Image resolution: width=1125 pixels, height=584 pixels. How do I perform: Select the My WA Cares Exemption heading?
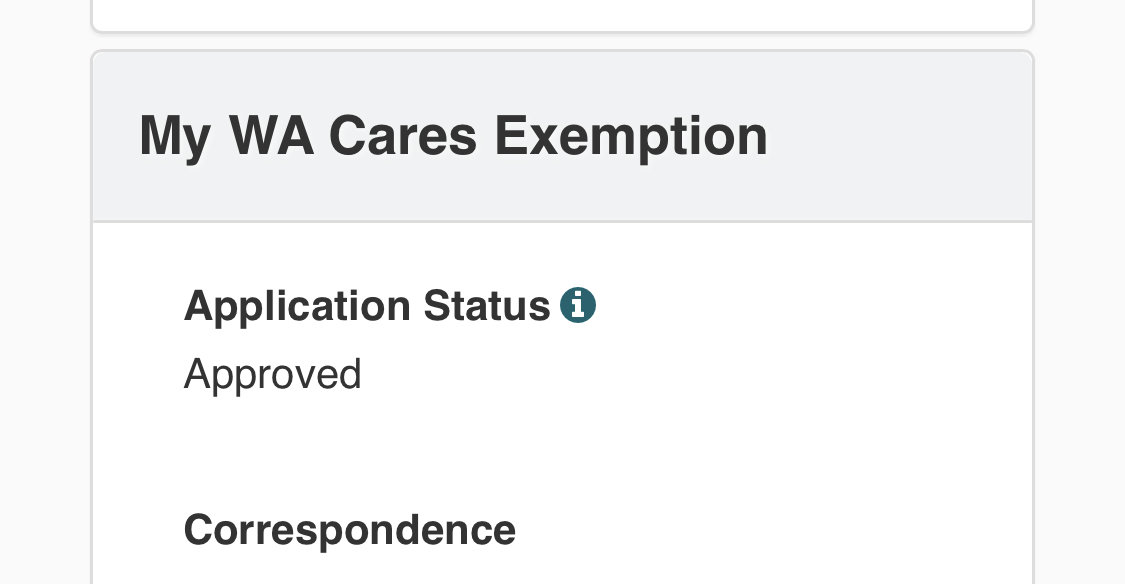(453, 136)
